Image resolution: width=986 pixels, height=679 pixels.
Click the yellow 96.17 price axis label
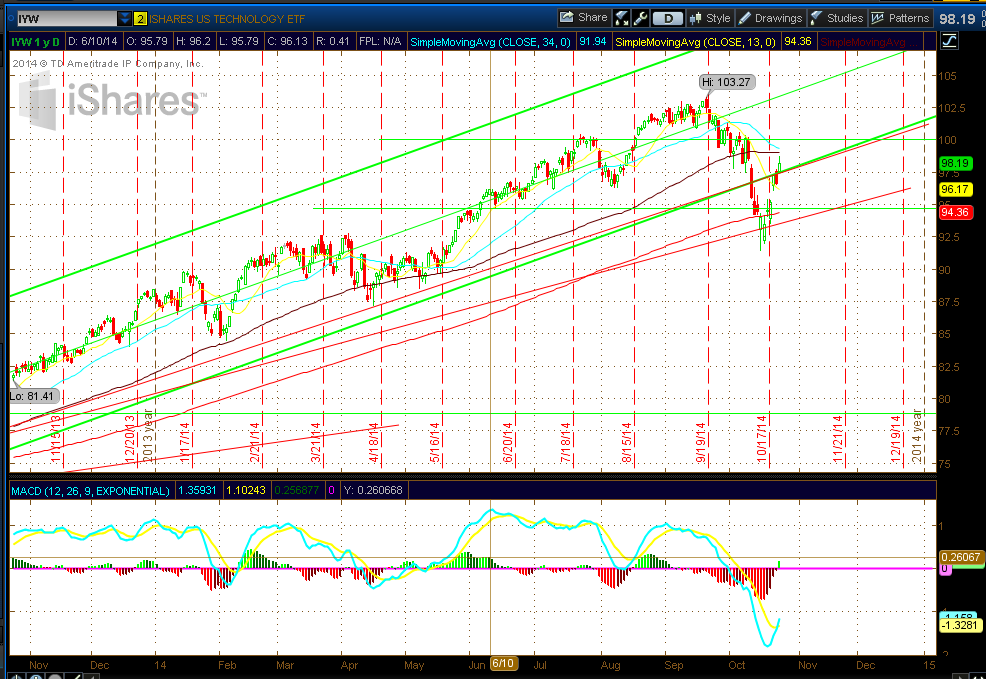pyautogui.click(x=955, y=189)
